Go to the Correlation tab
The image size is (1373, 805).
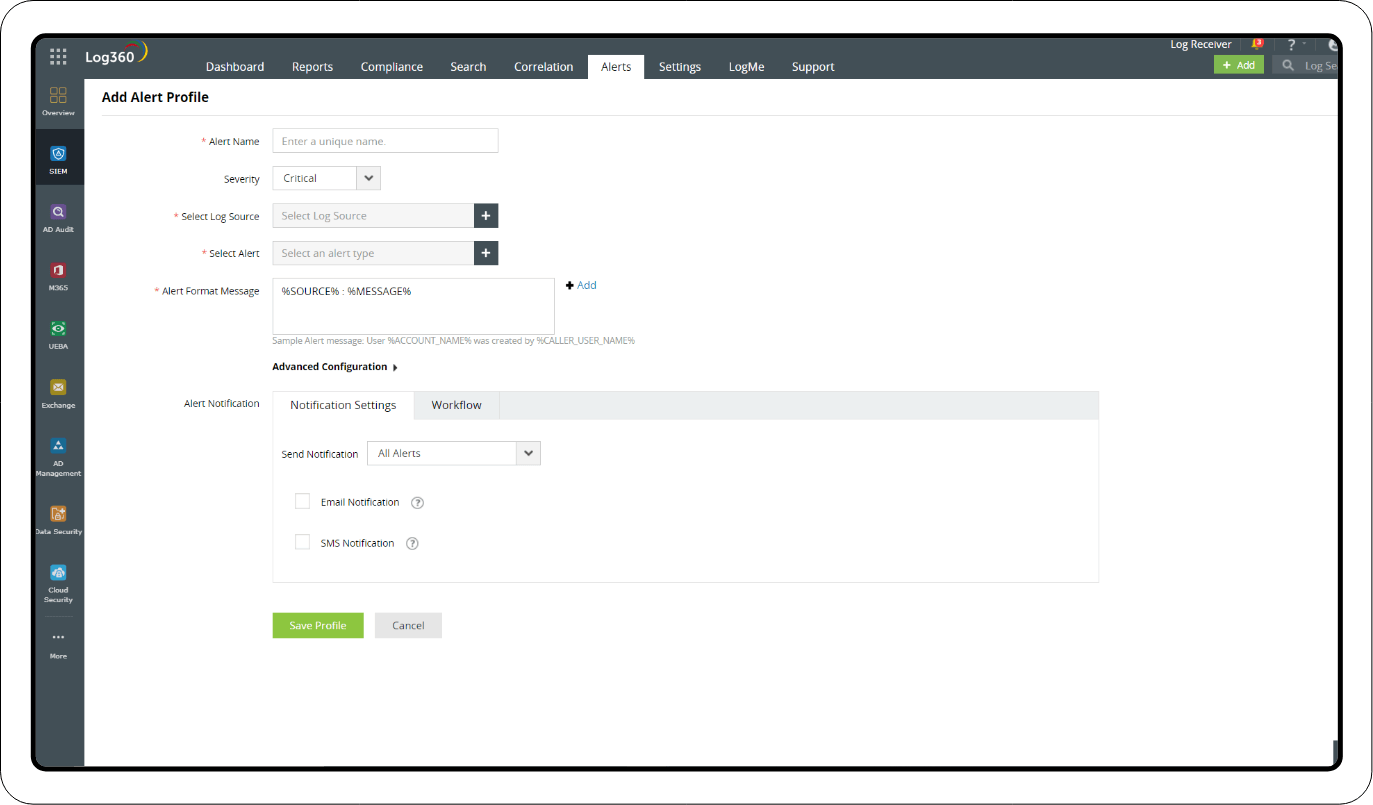tap(543, 67)
